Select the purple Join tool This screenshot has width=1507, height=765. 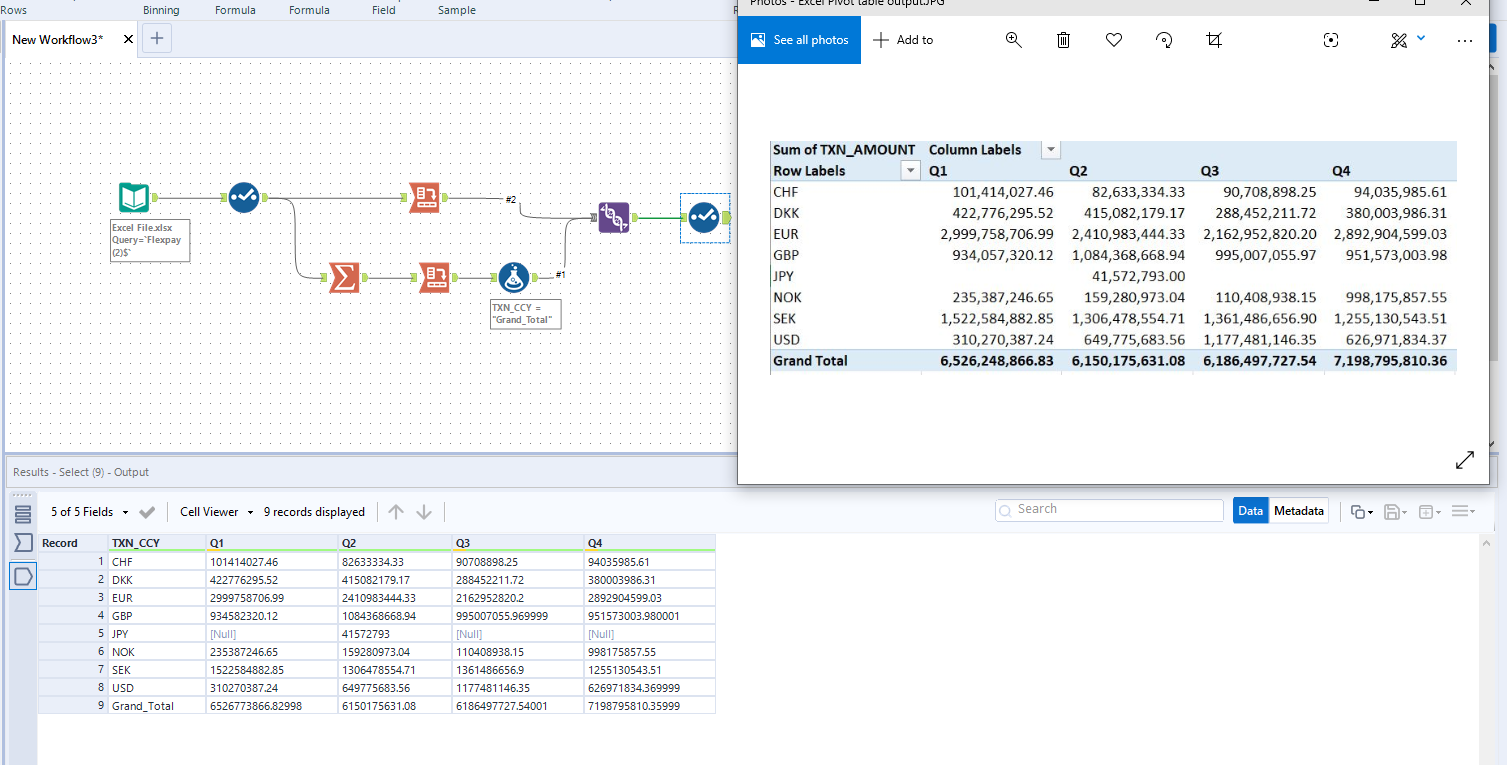tap(614, 217)
